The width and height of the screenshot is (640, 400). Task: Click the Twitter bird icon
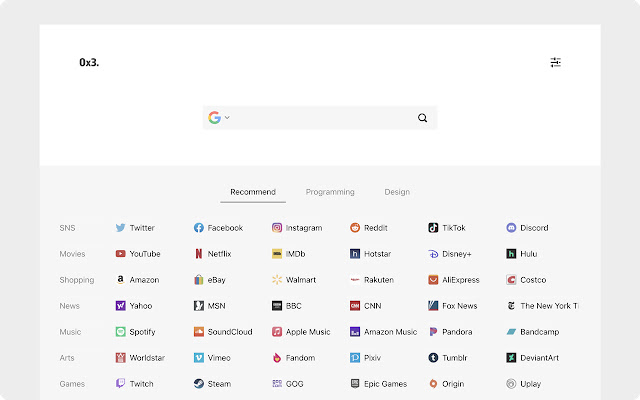coord(120,228)
